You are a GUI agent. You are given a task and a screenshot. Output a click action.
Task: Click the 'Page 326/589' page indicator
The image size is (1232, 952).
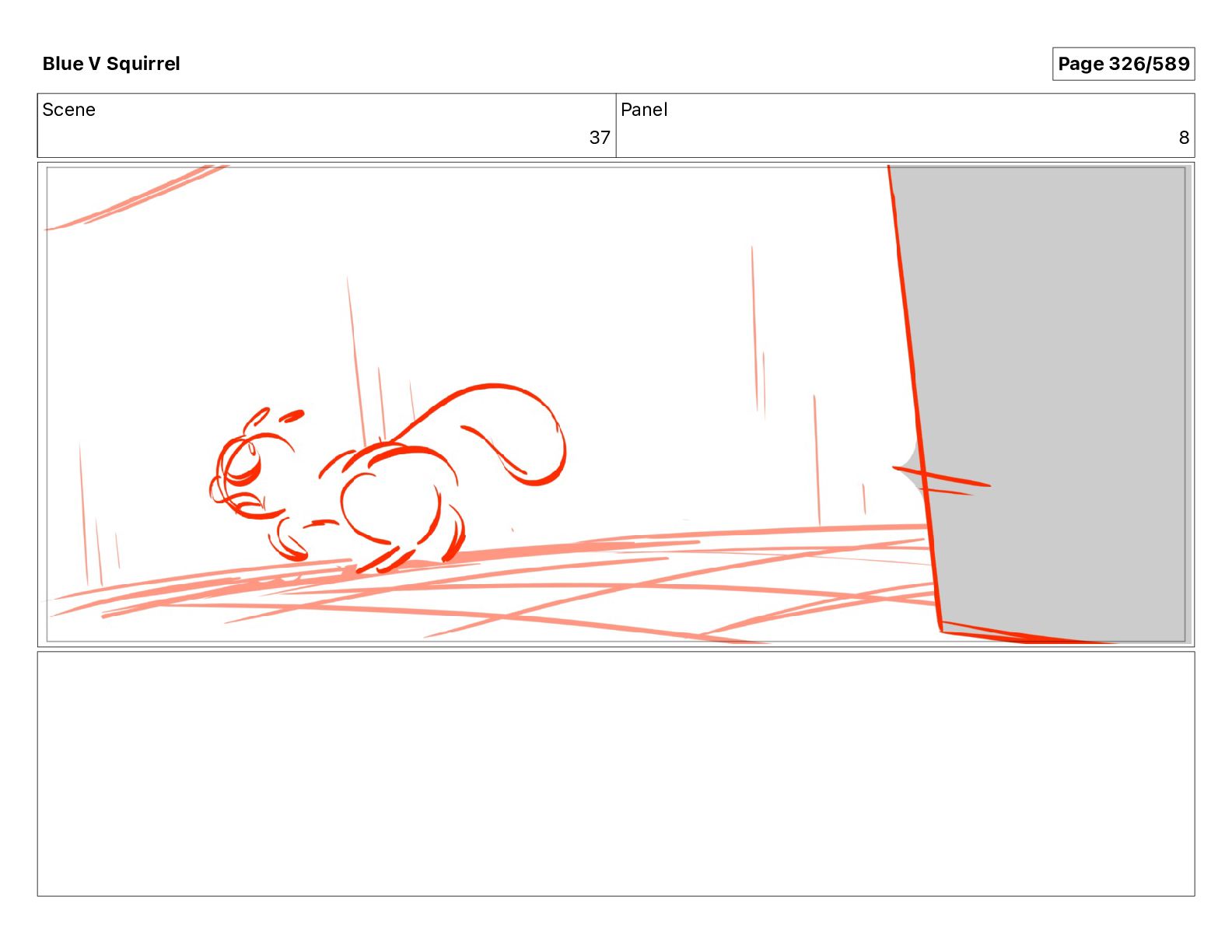click(1123, 64)
